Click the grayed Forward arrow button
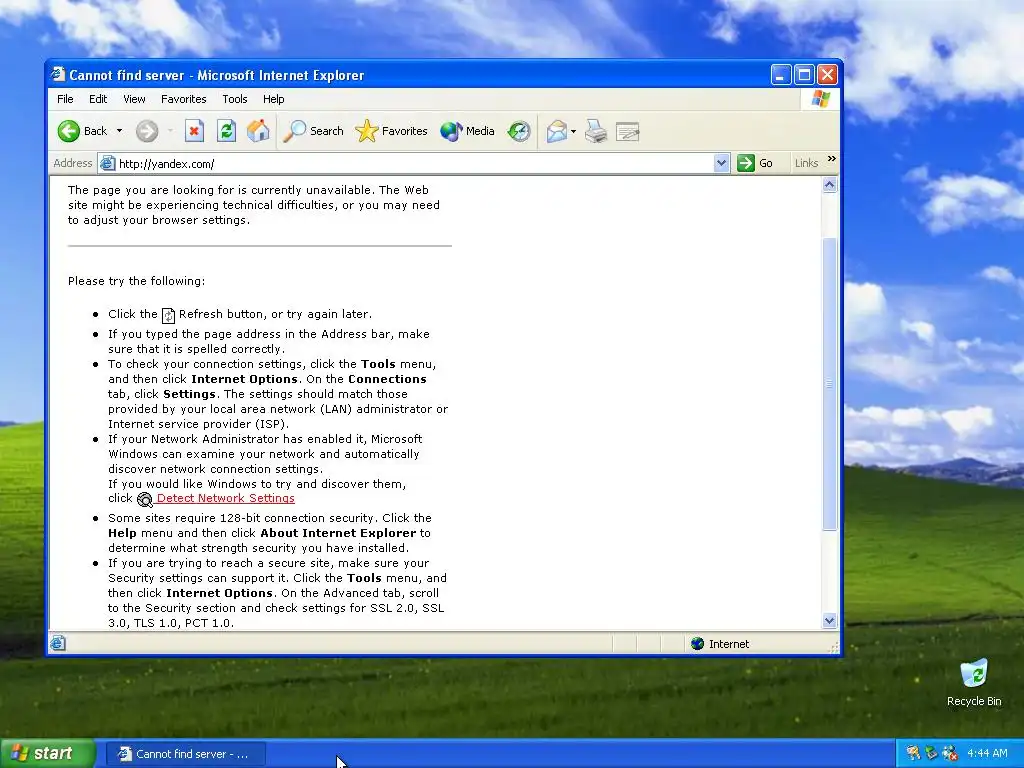1024x768 pixels. [147, 131]
